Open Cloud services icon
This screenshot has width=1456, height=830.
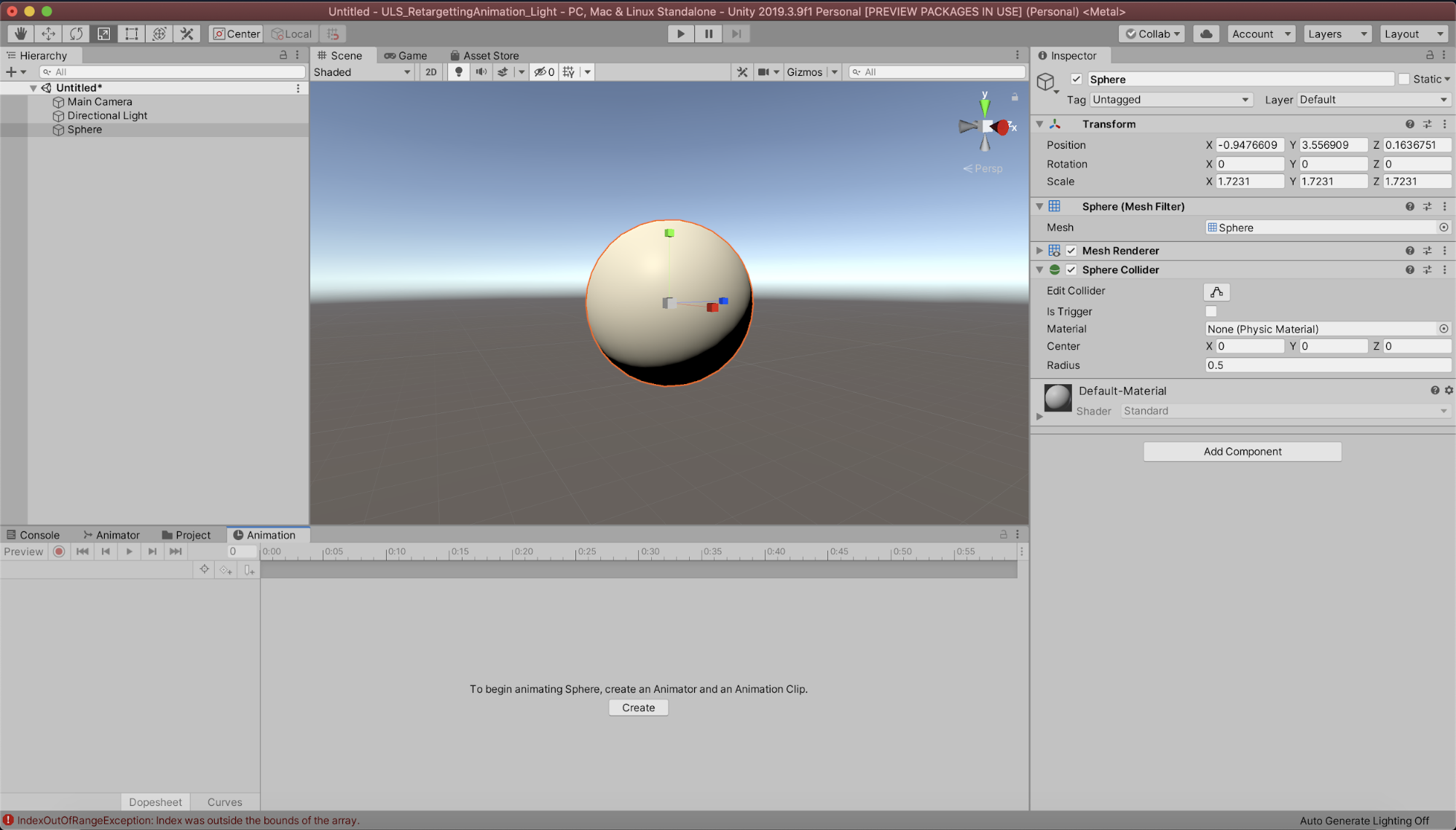[1206, 34]
